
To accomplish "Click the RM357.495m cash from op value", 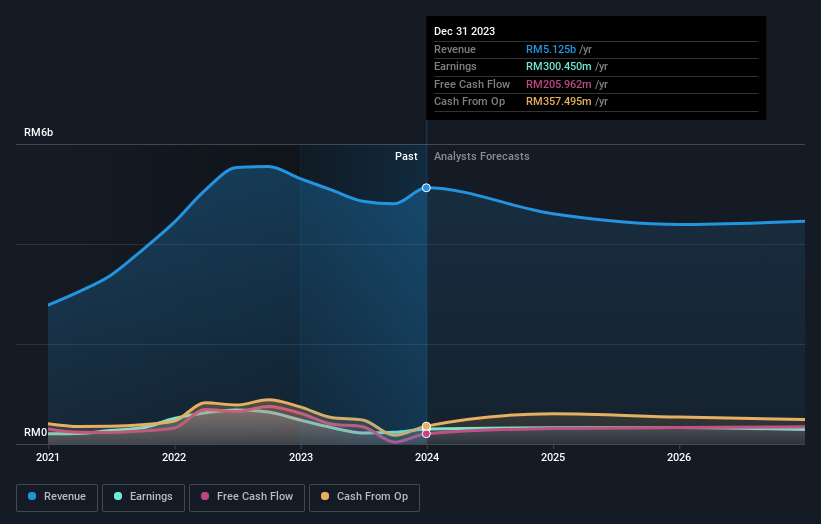I will (559, 102).
